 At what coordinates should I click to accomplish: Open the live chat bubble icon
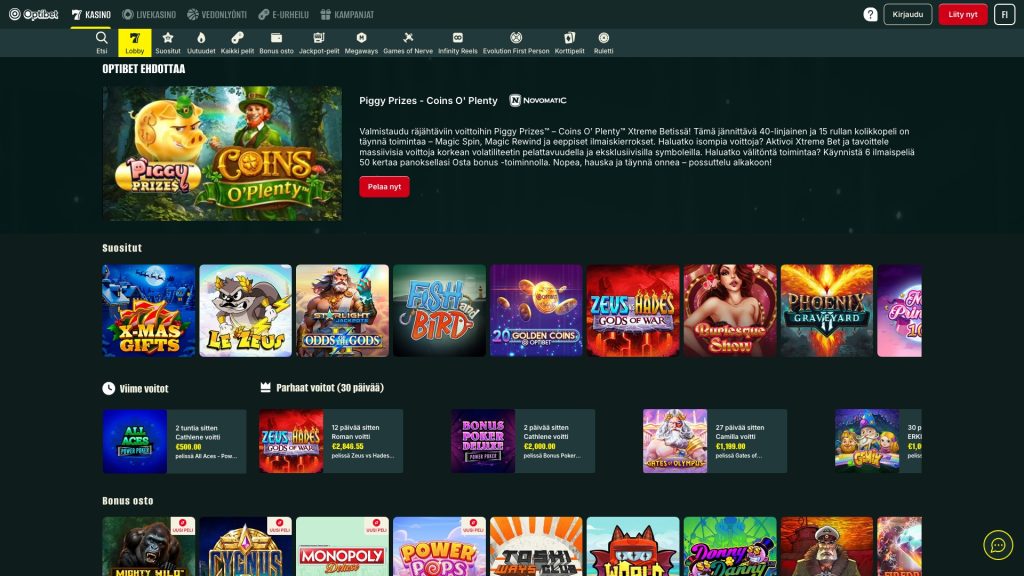(x=998, y=544)
